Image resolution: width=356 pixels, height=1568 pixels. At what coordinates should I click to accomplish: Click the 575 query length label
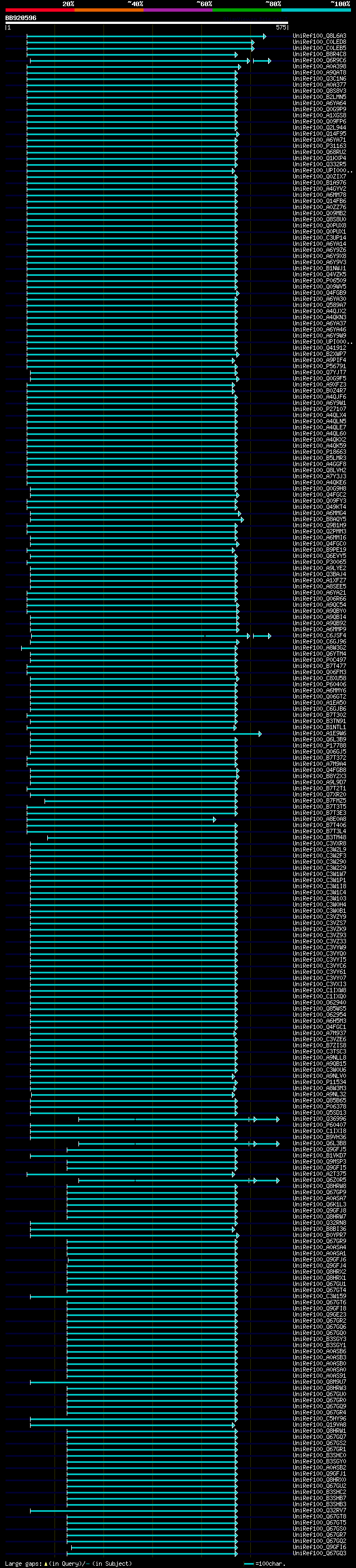[280, 27]
